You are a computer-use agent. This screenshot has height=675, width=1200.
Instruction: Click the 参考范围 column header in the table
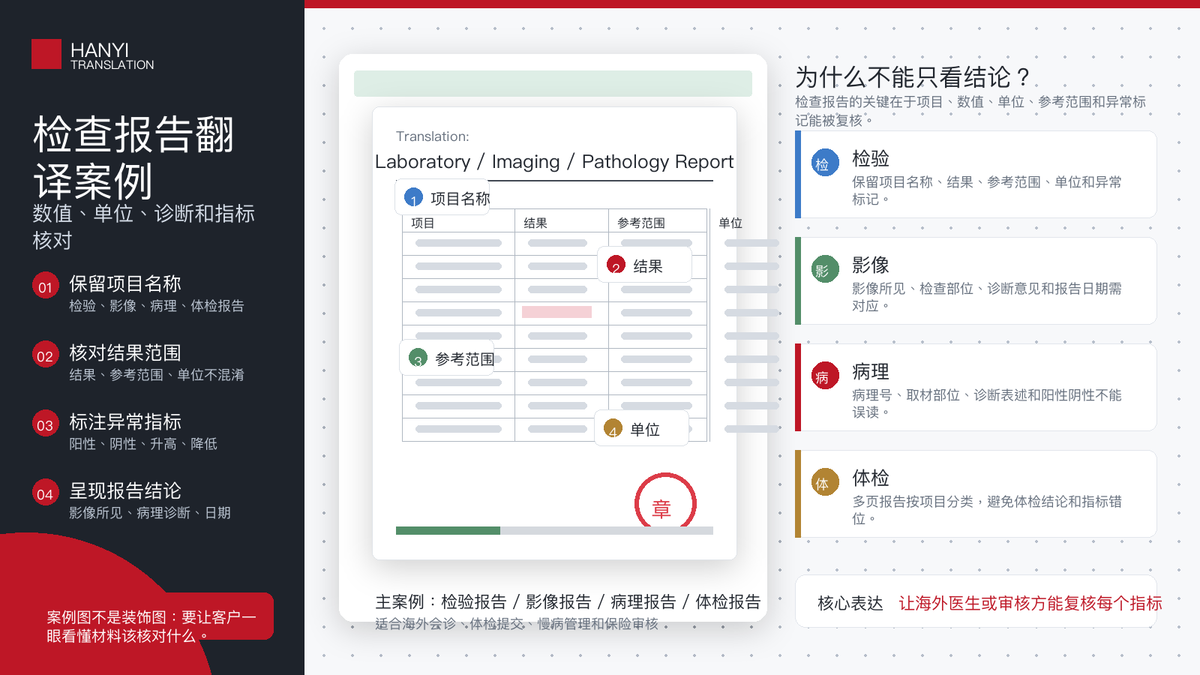(x=641, y=223)
